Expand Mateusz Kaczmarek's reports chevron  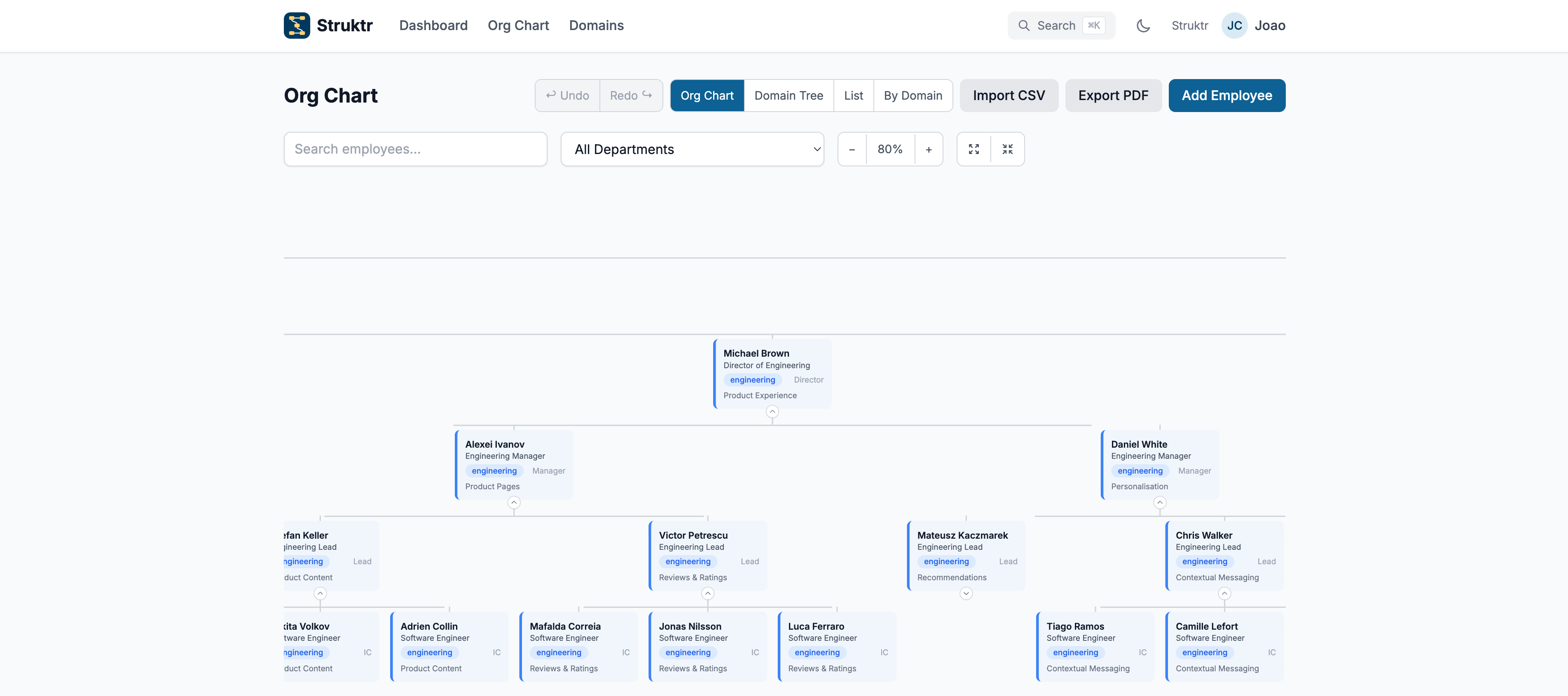[x=965, y=593]
